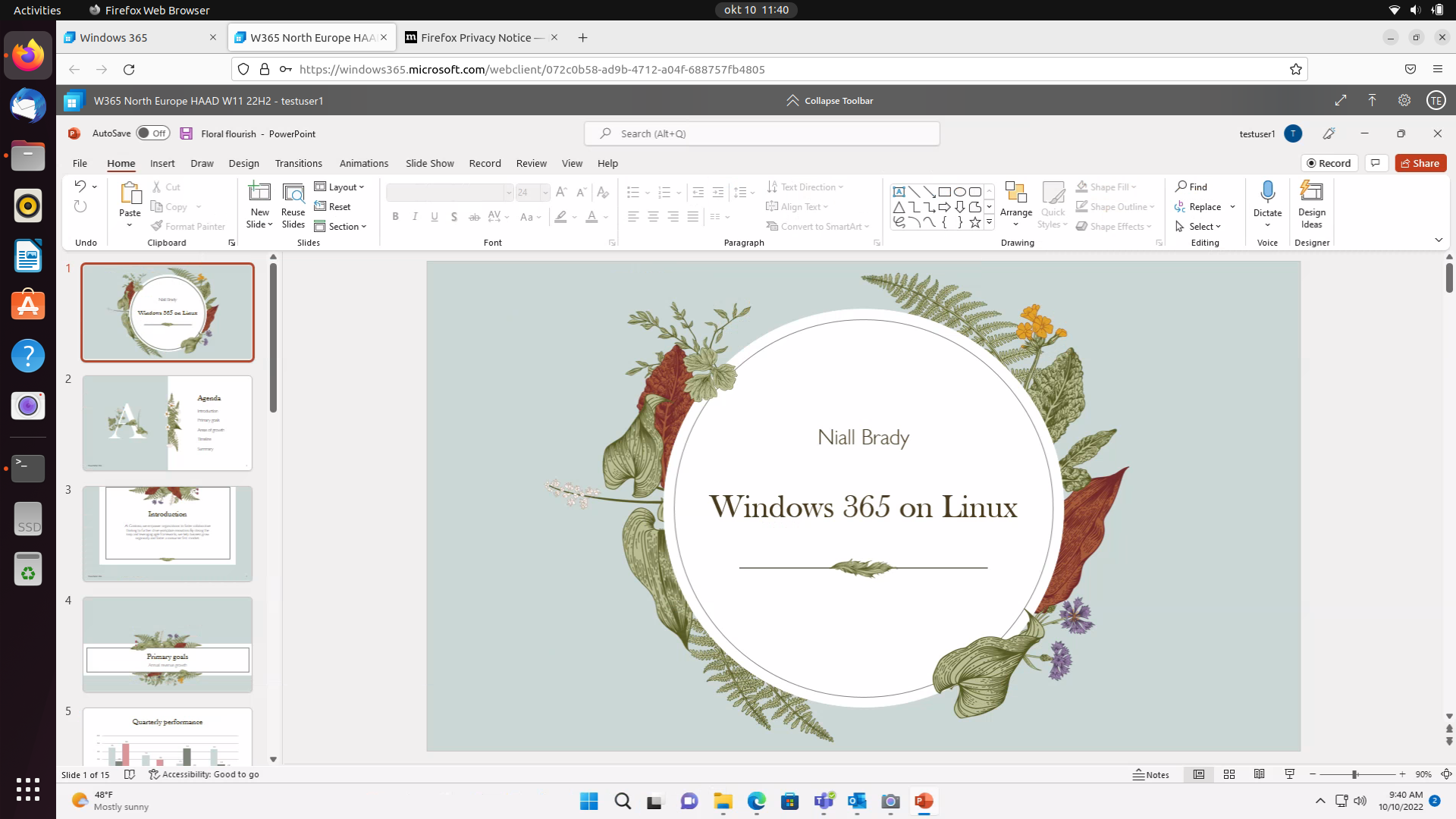This screenshot has width=1456, height=819.
Task: Open the Reuse Slides icon
Action: click(x=293, y=193)
